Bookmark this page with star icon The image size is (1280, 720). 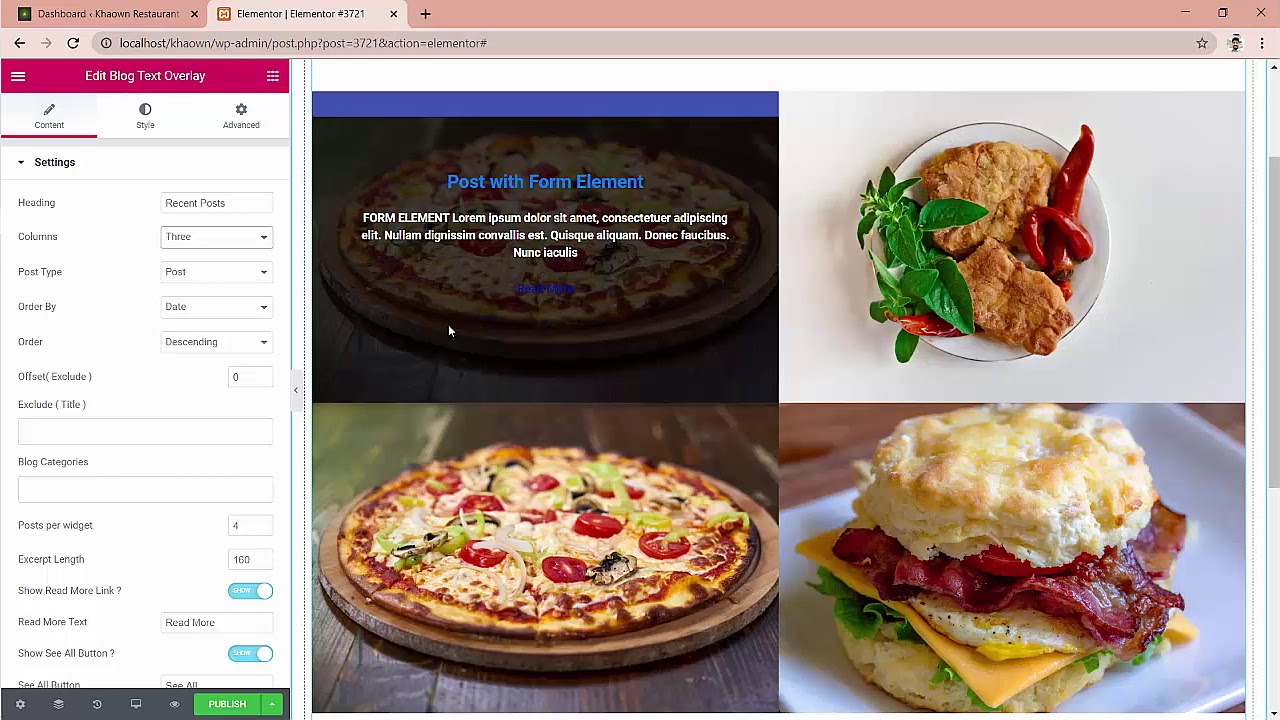1202,43
